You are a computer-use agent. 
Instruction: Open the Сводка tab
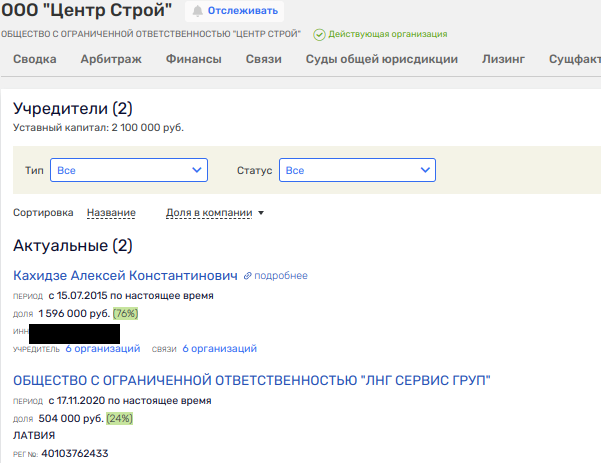35,59
